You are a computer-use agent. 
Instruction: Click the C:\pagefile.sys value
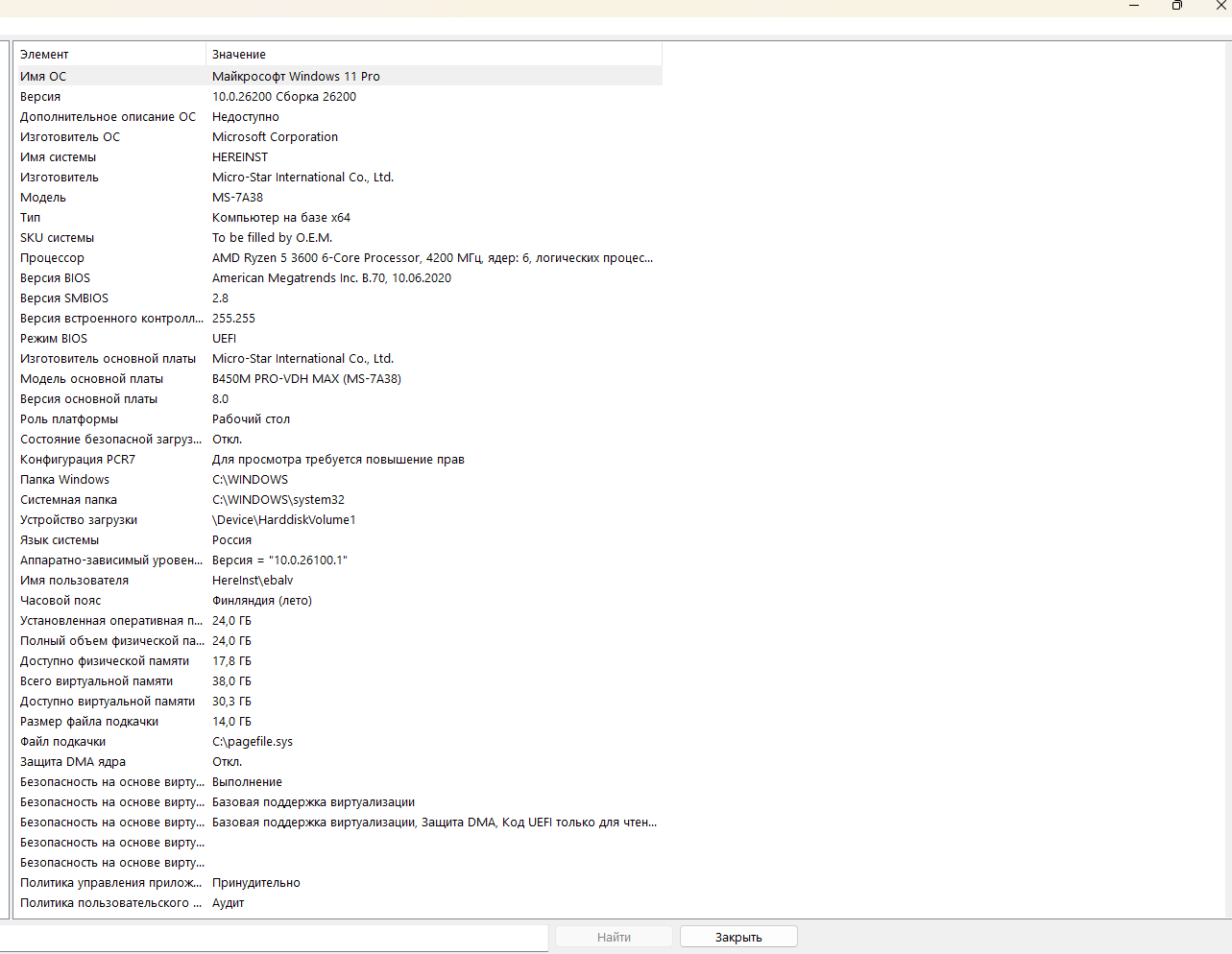[253, 741]
